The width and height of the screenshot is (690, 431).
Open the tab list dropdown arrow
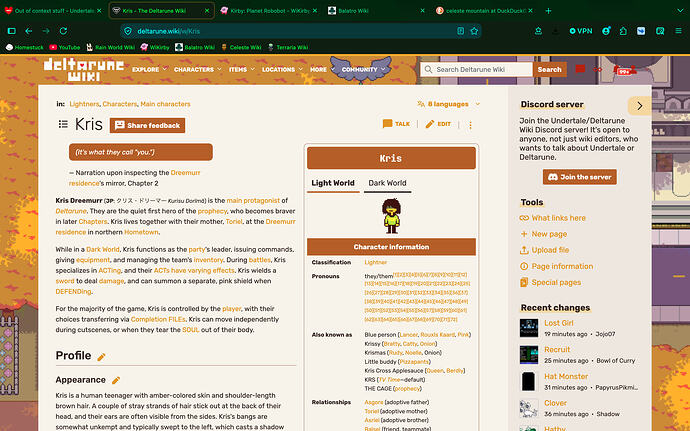pyautogui.click(x=680, y=11)
